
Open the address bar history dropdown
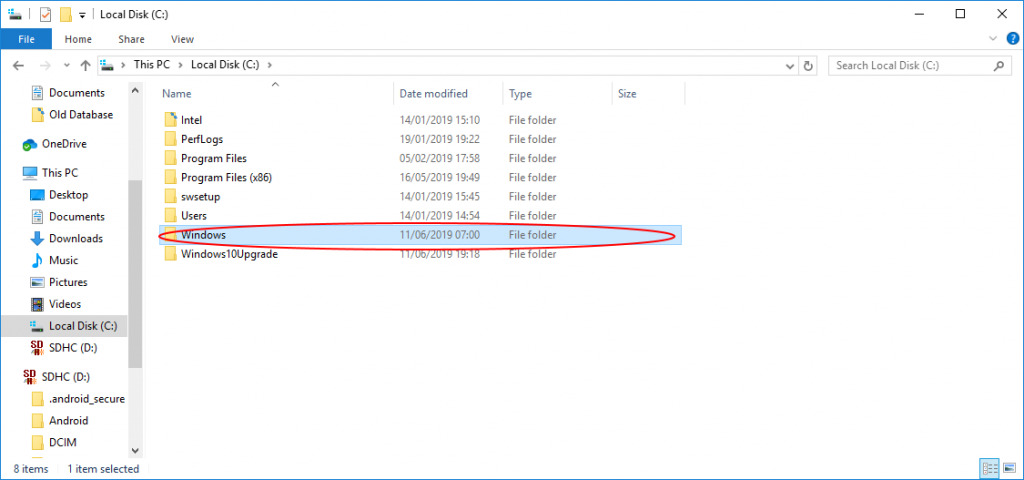coord(790,65)
